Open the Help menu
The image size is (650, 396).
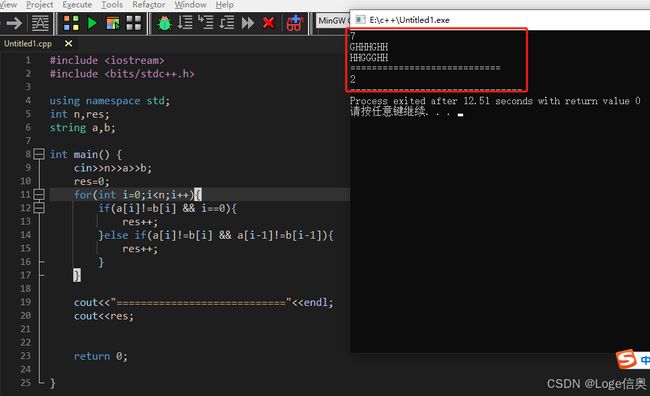225,5
